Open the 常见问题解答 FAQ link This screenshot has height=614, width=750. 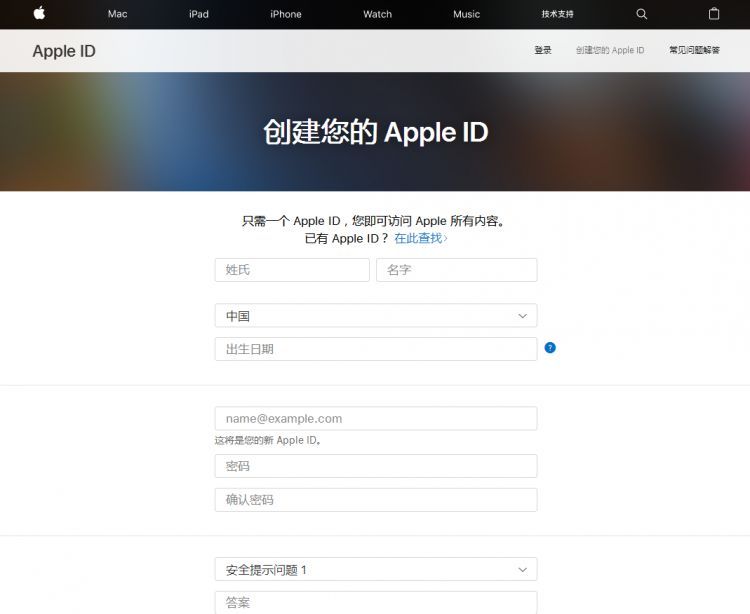pyautogui.click(x=695, y=50)
